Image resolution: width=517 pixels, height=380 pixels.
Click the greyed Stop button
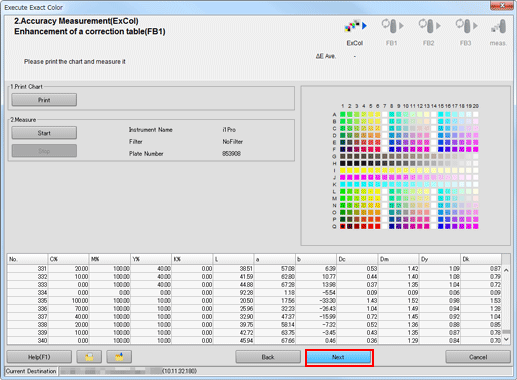point(44,151)
